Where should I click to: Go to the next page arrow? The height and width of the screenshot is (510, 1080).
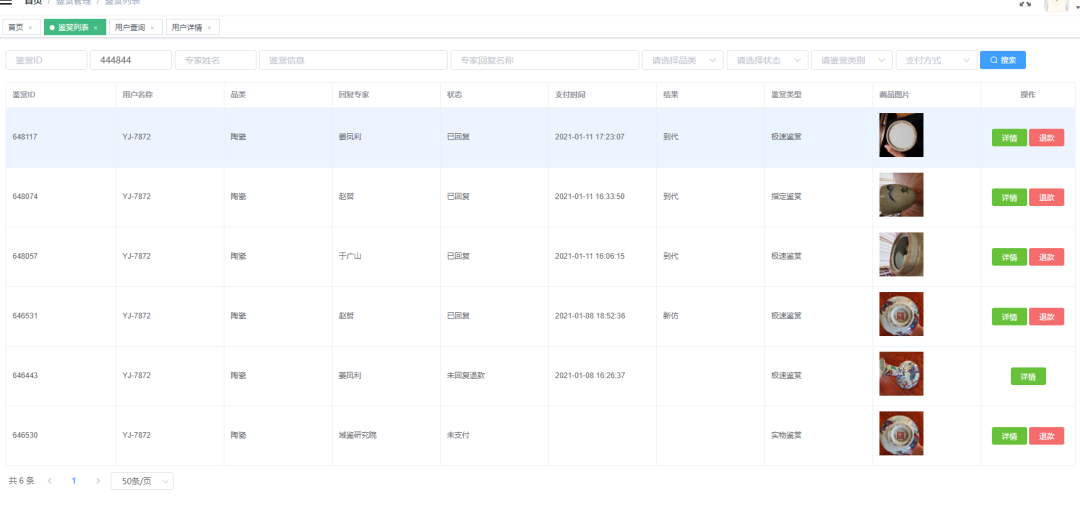point(98,480)
